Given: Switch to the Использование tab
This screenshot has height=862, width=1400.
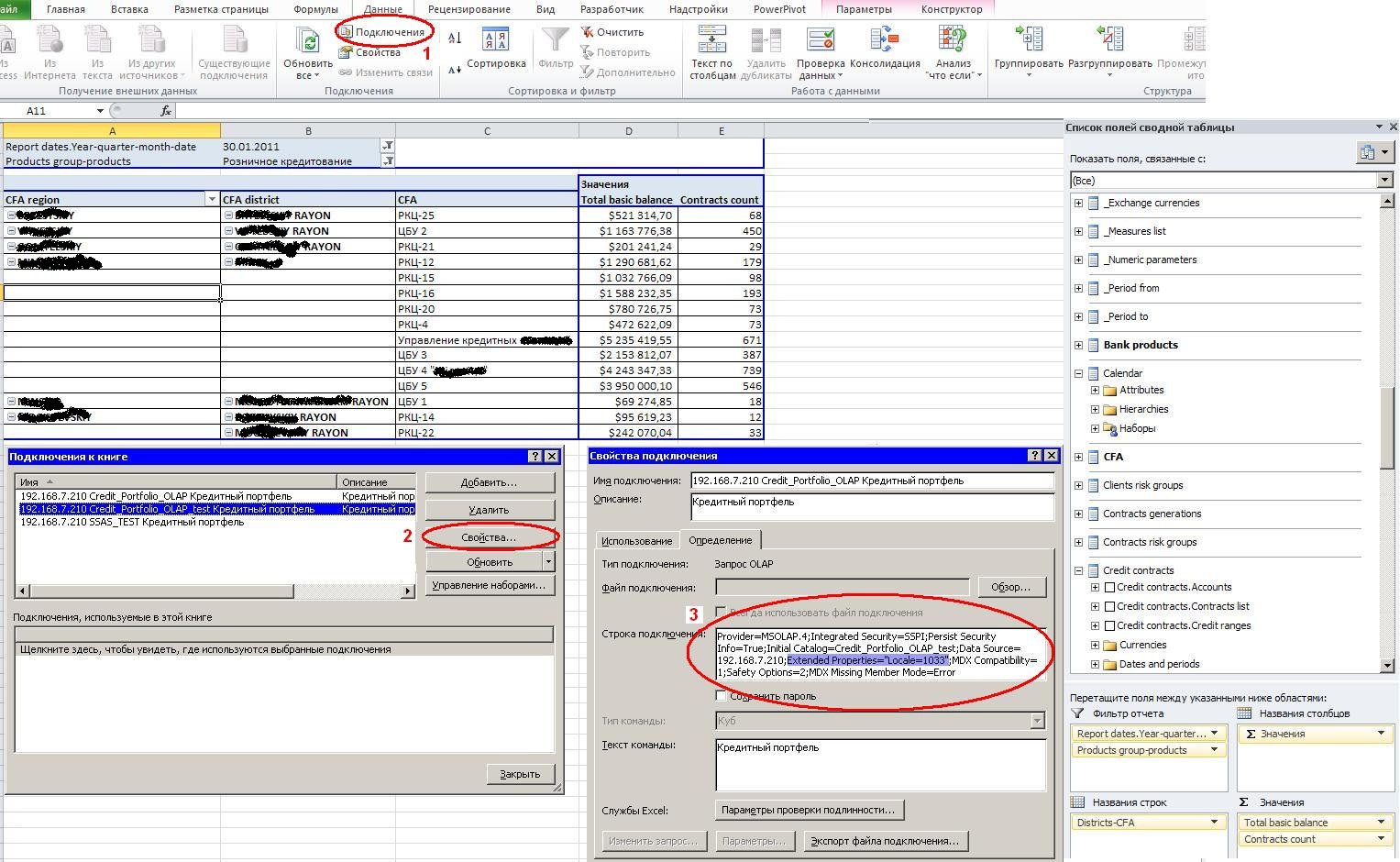Looking at the screenshot, I should (636, 541).
